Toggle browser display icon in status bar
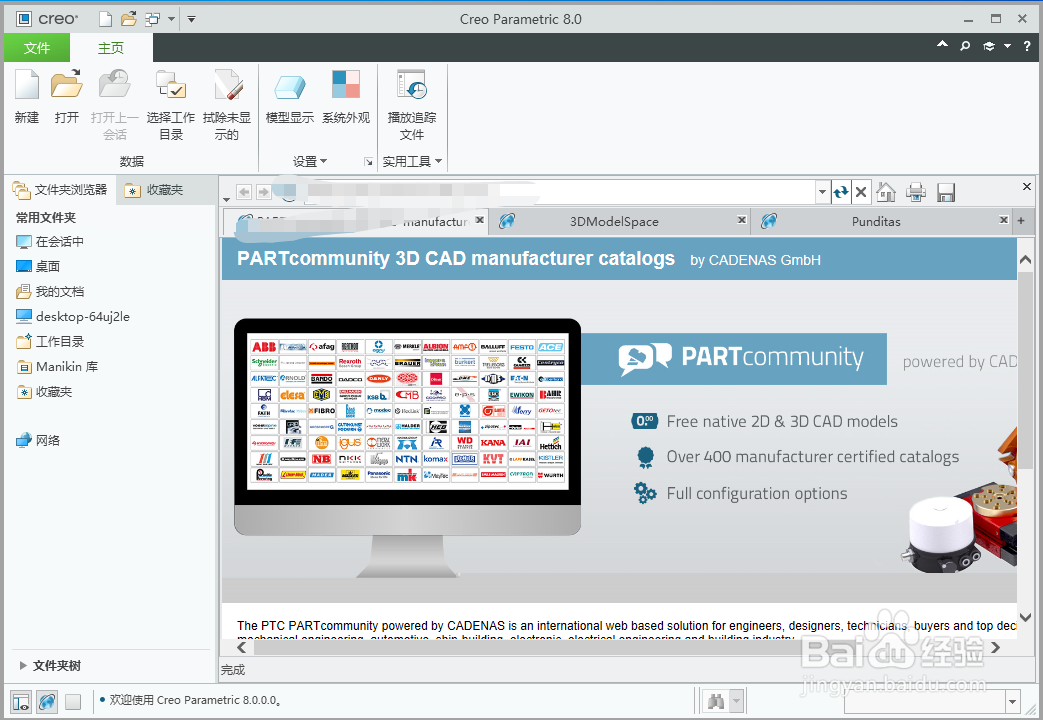This screenshot has height=720, width=1043. (47, 701)
